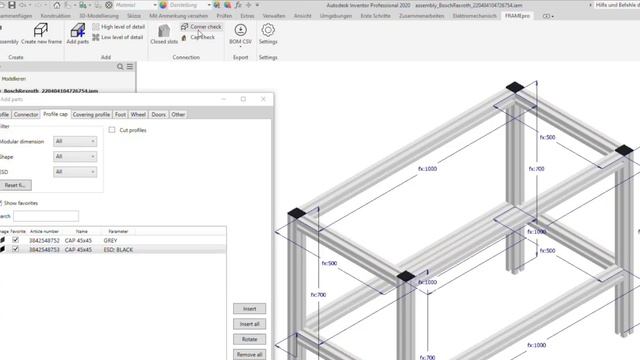Click the Insert all button
Image resolution: width=640 pixels, height=360 pixels.
point(249,324)
